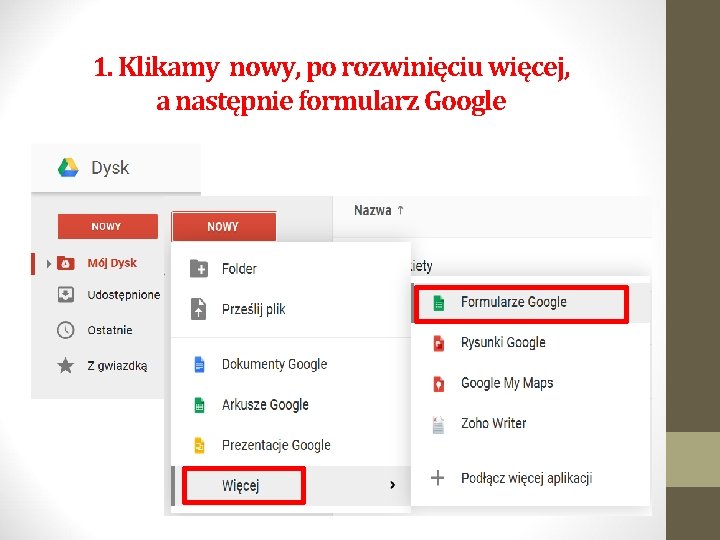Screen dimensions: 720x540
Task: Click the yellow Prezentacje Google icon
Action: click(199, 445)
